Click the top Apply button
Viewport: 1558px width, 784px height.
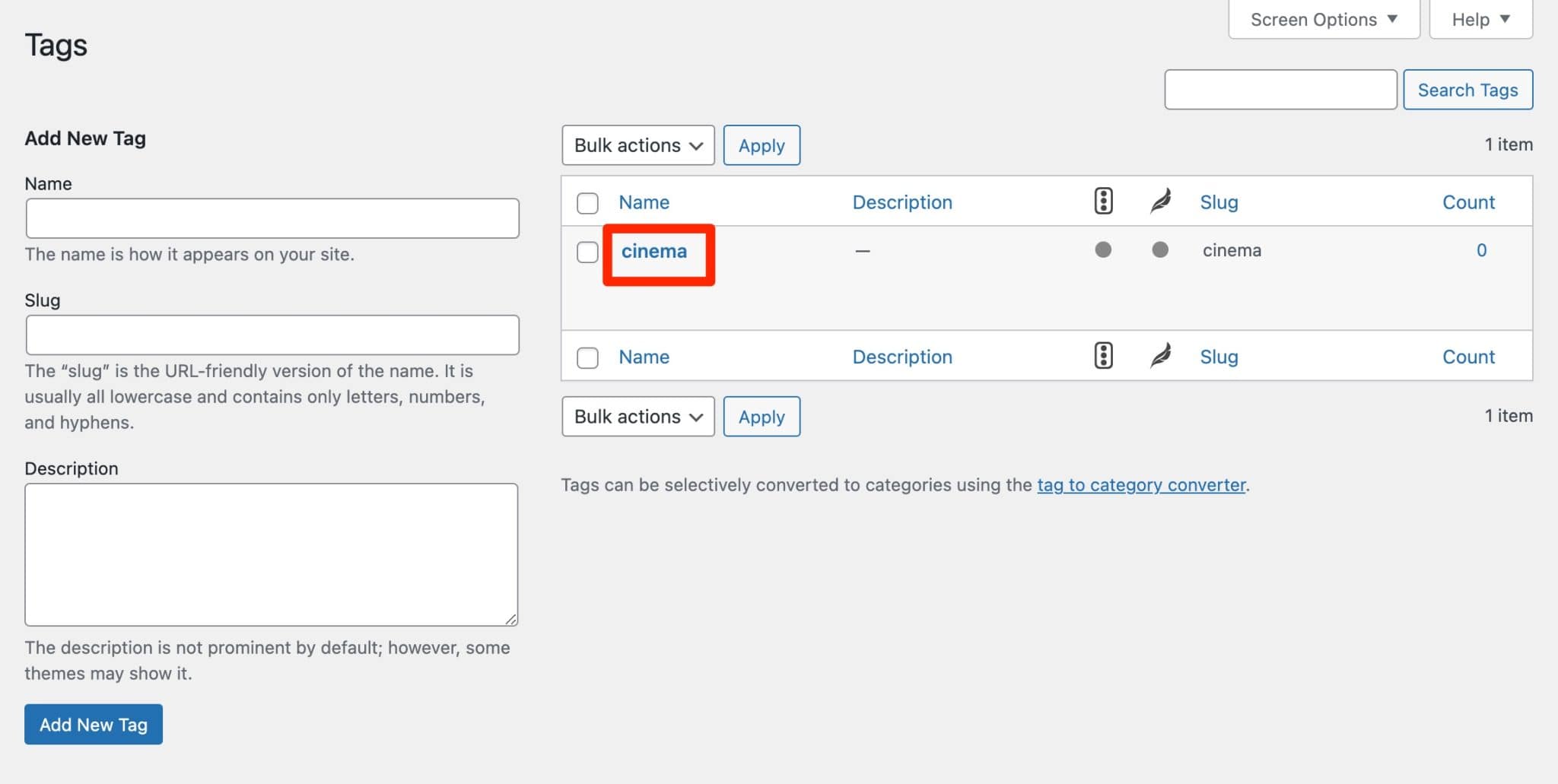click(762, 144)
